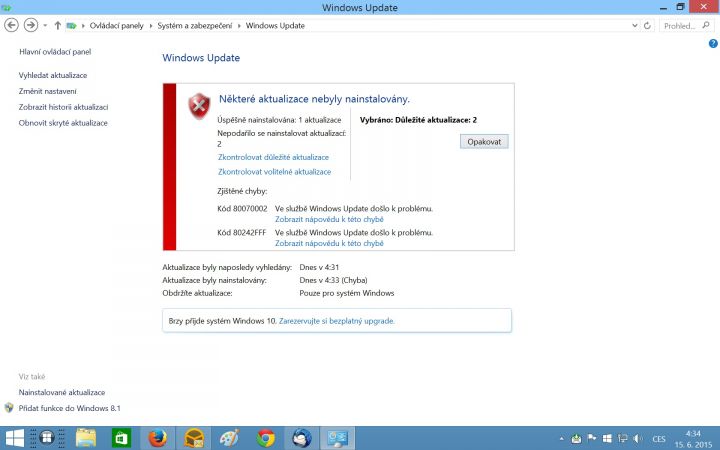Refresh the address bar location
Viewport: 720px width, 450px height.
[x=647, y=26]
